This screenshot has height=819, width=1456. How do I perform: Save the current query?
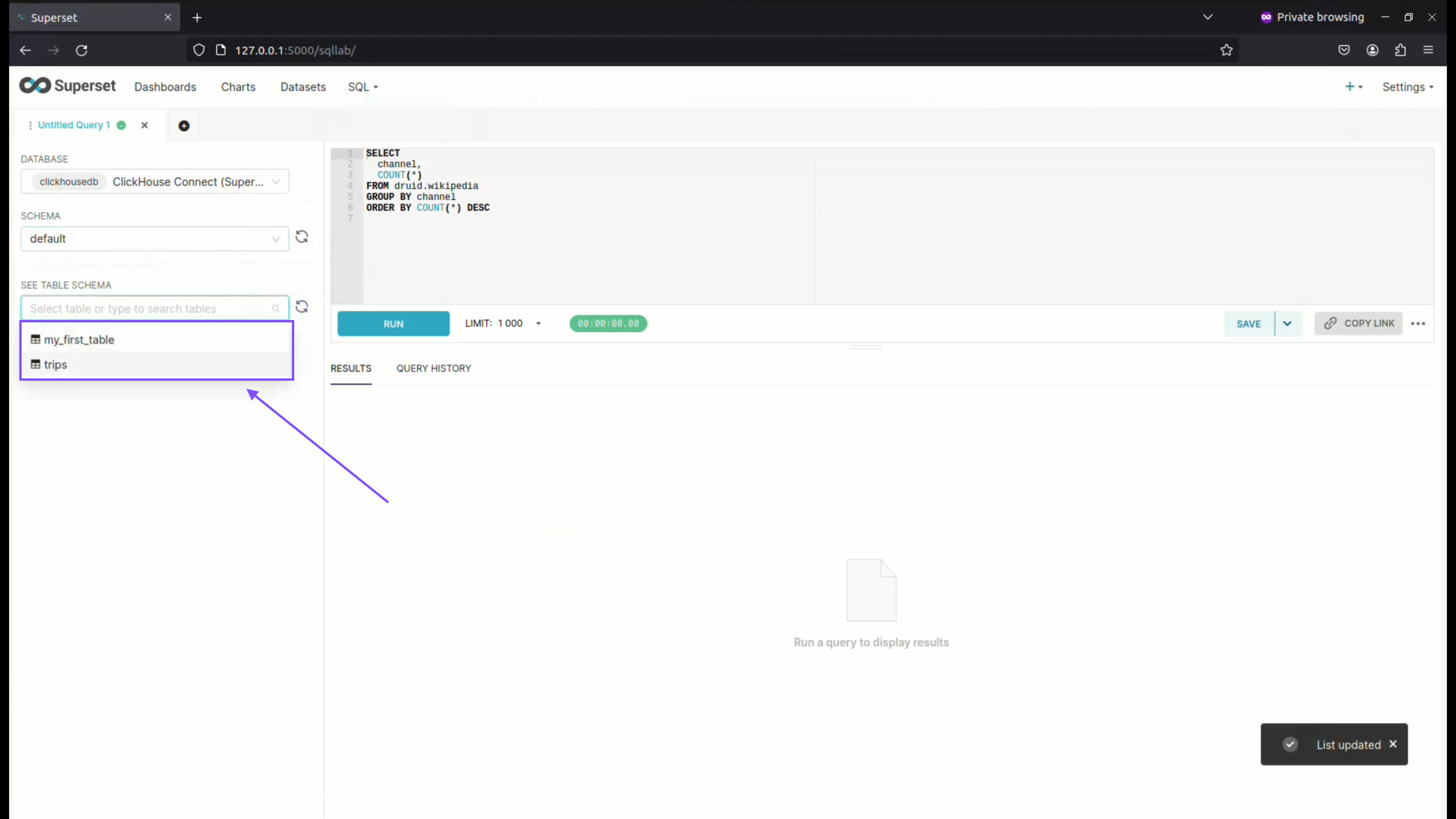click(x=1249, y=323)
